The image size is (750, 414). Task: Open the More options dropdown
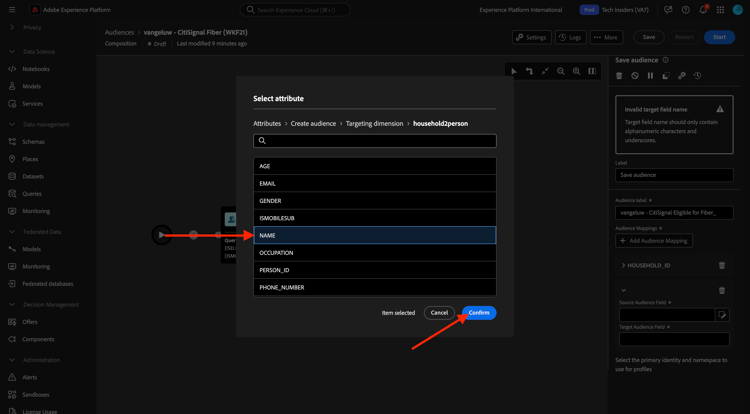click(x=605, y=37)
